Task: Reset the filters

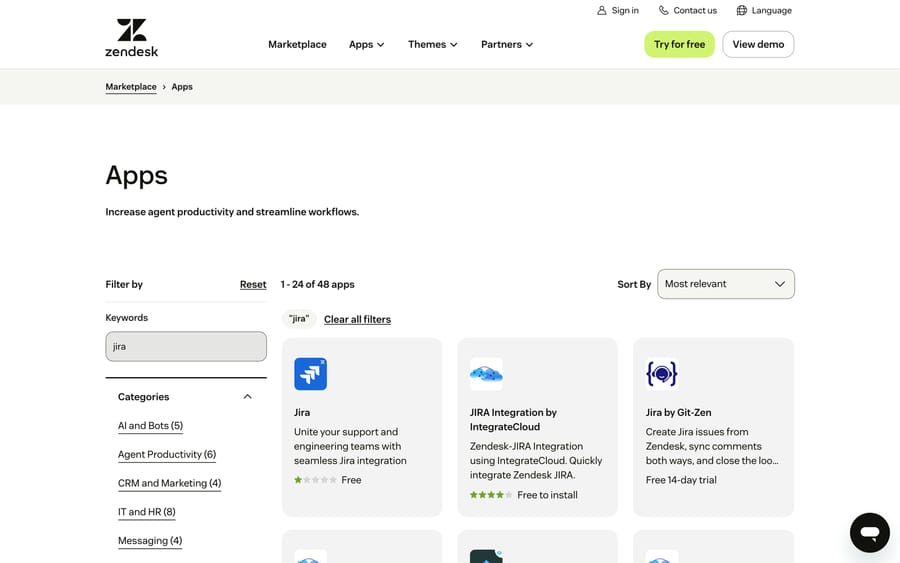Action: tap(253, 284)
